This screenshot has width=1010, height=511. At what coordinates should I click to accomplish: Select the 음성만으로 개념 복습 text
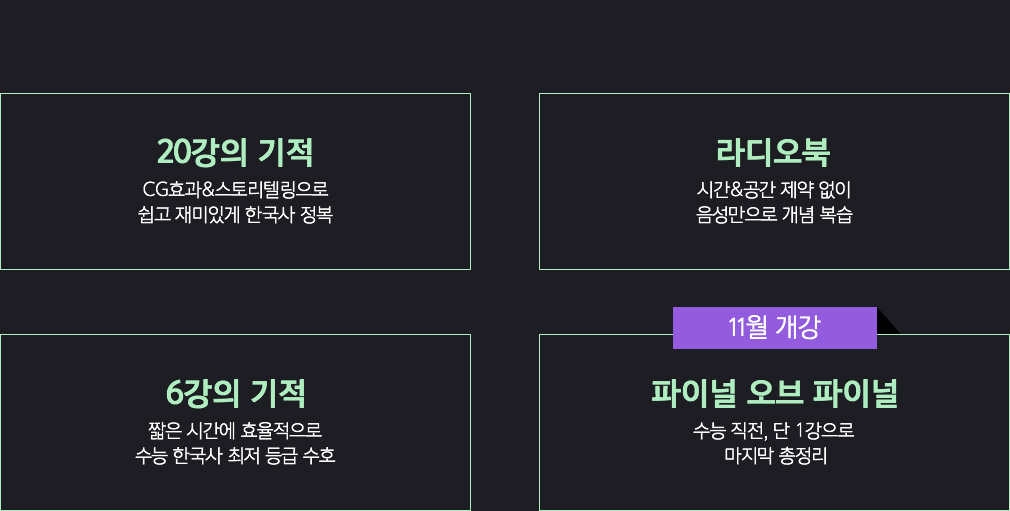pyautogui.click(x=774, y=215)
